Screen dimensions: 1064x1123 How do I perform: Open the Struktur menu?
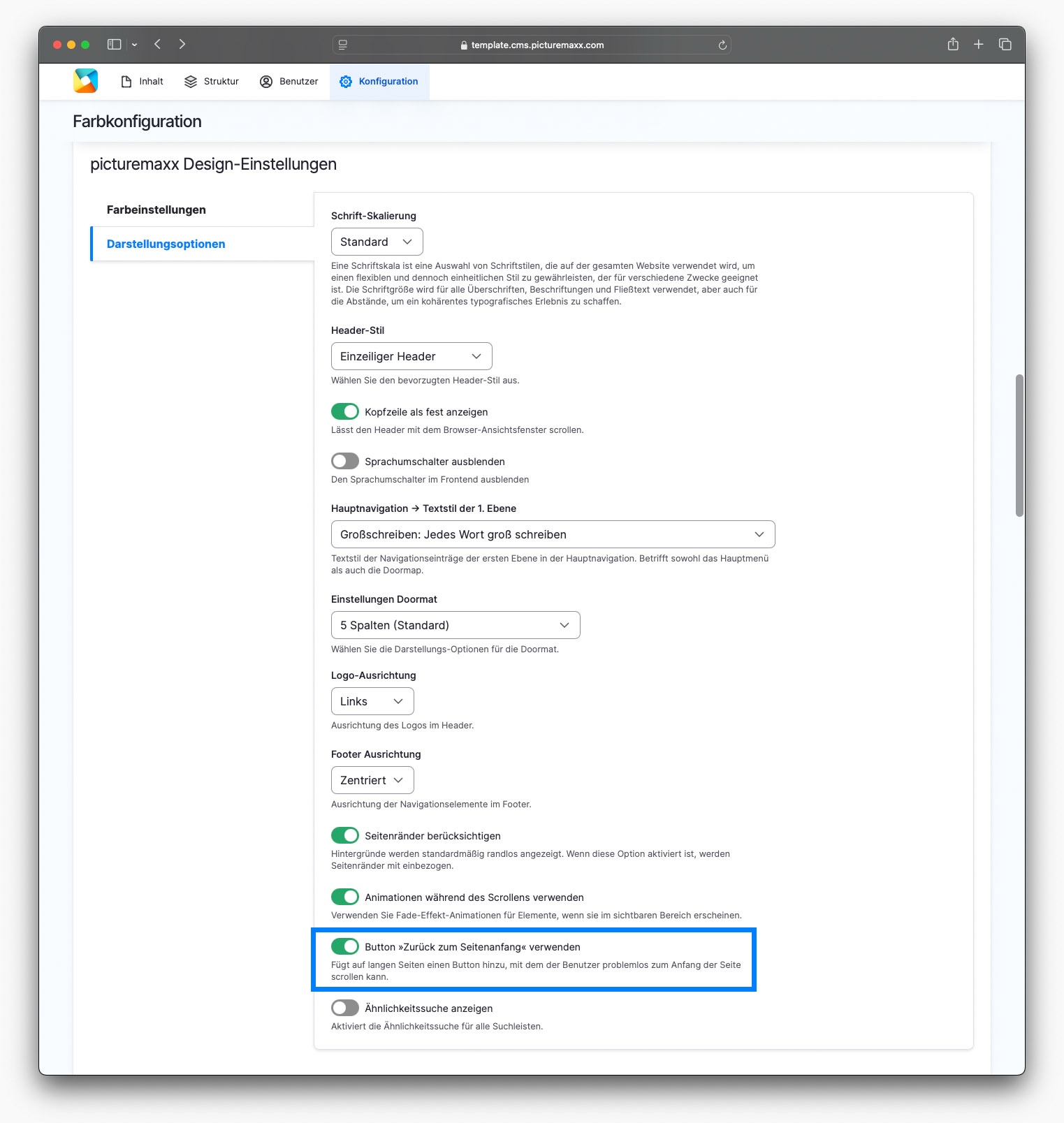[x=212, y=82]
